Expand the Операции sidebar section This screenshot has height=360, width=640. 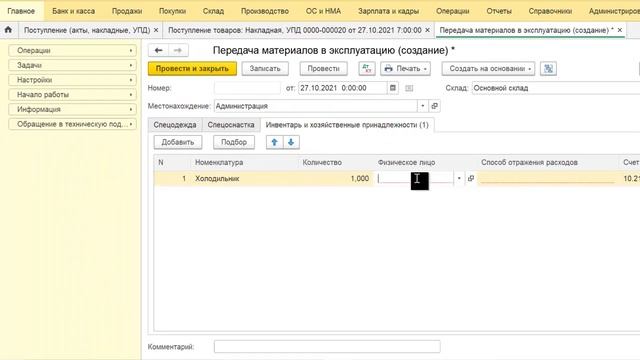(73, 51)
